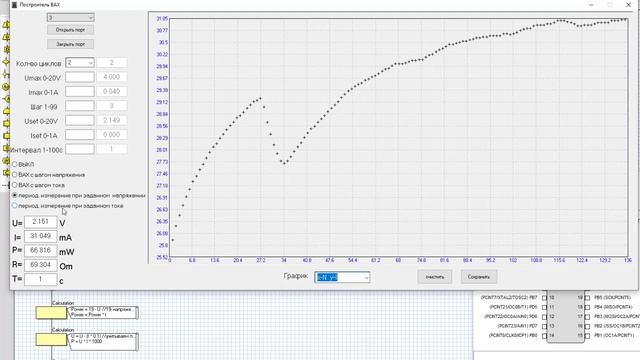Click the PB7 pin 10 square on chip
This screenshot has width=640, height=360.
click(544, 298)
